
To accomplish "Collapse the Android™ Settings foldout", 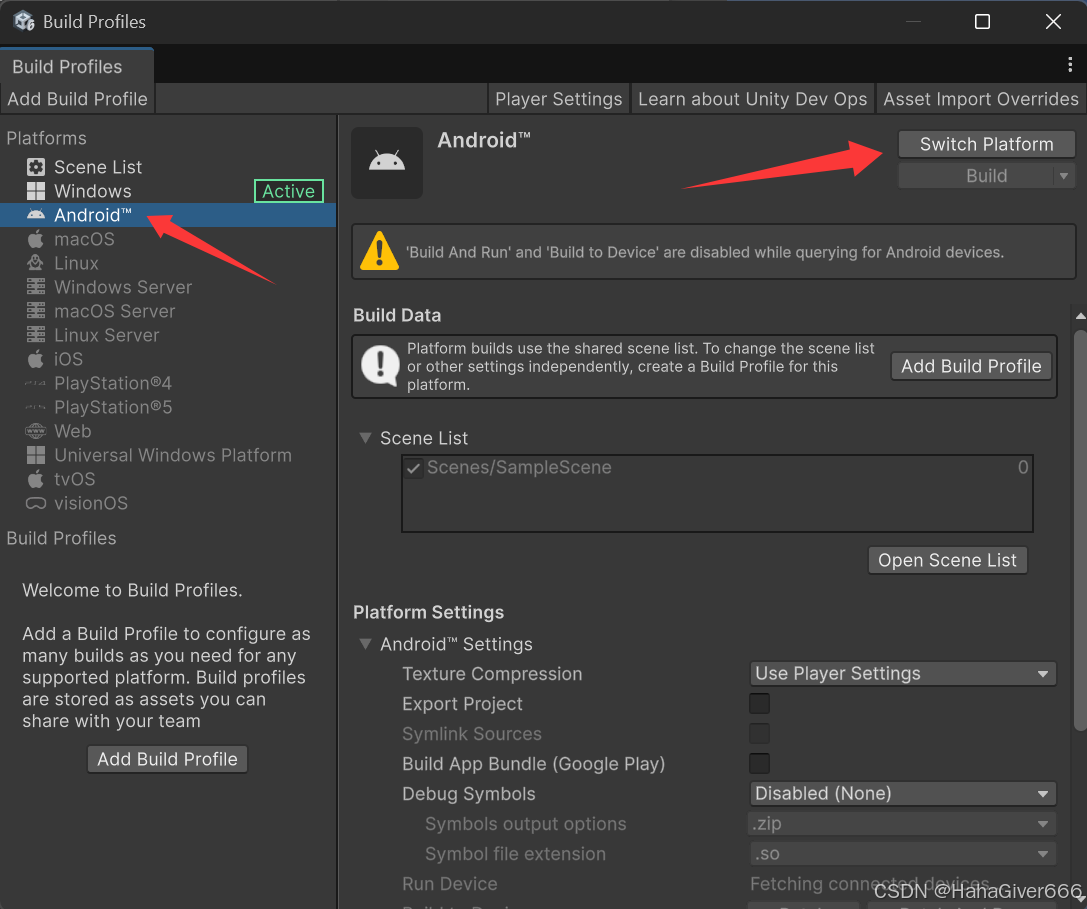I will click(x=365, y=644).
